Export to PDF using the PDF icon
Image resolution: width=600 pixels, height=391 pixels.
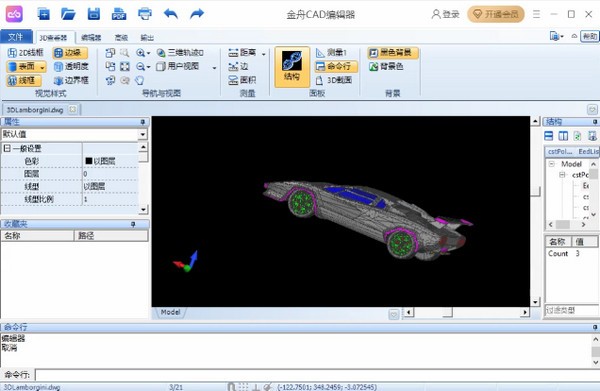[119, 14]
